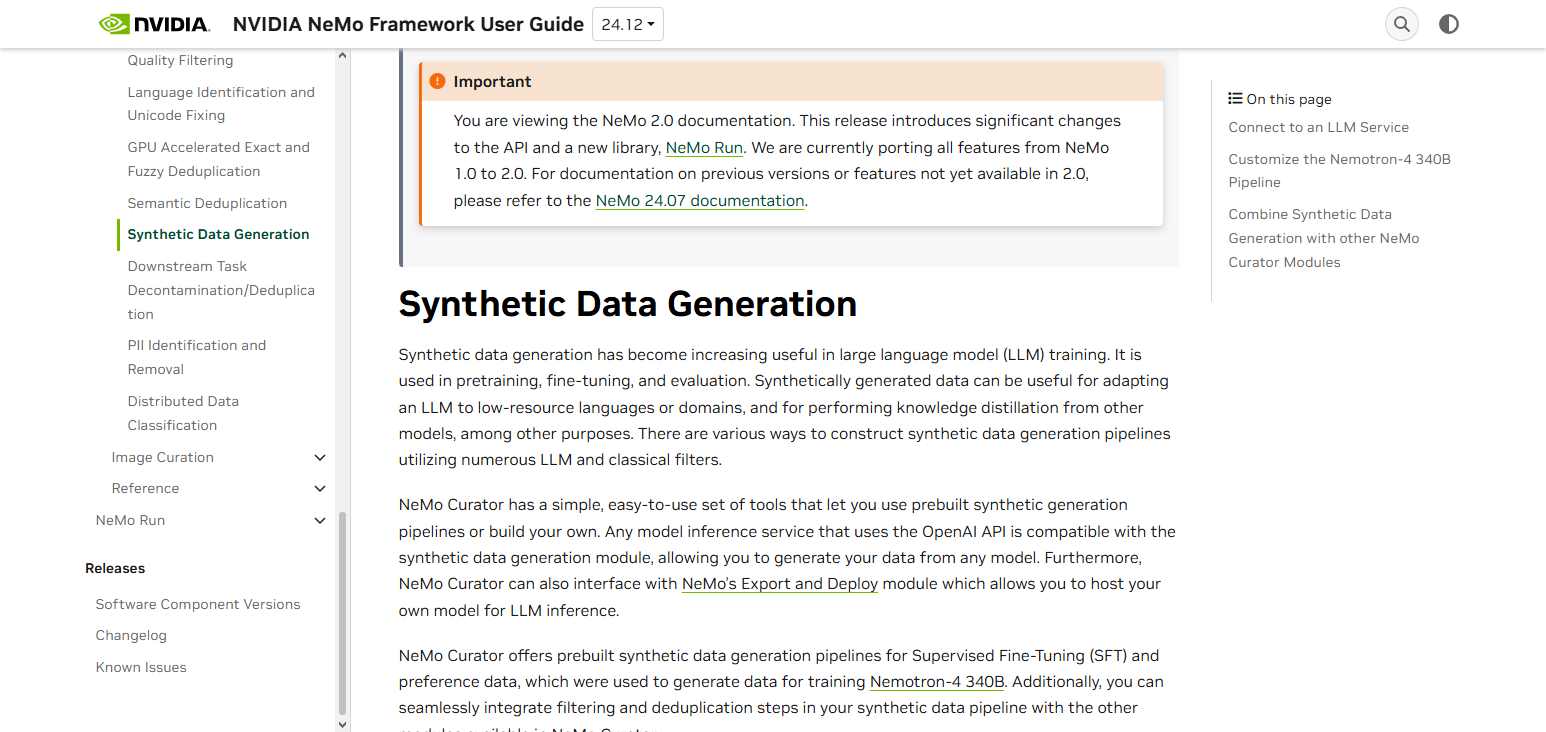Jump to Combine Synthetic Data Generation section

pos(1324,238)
